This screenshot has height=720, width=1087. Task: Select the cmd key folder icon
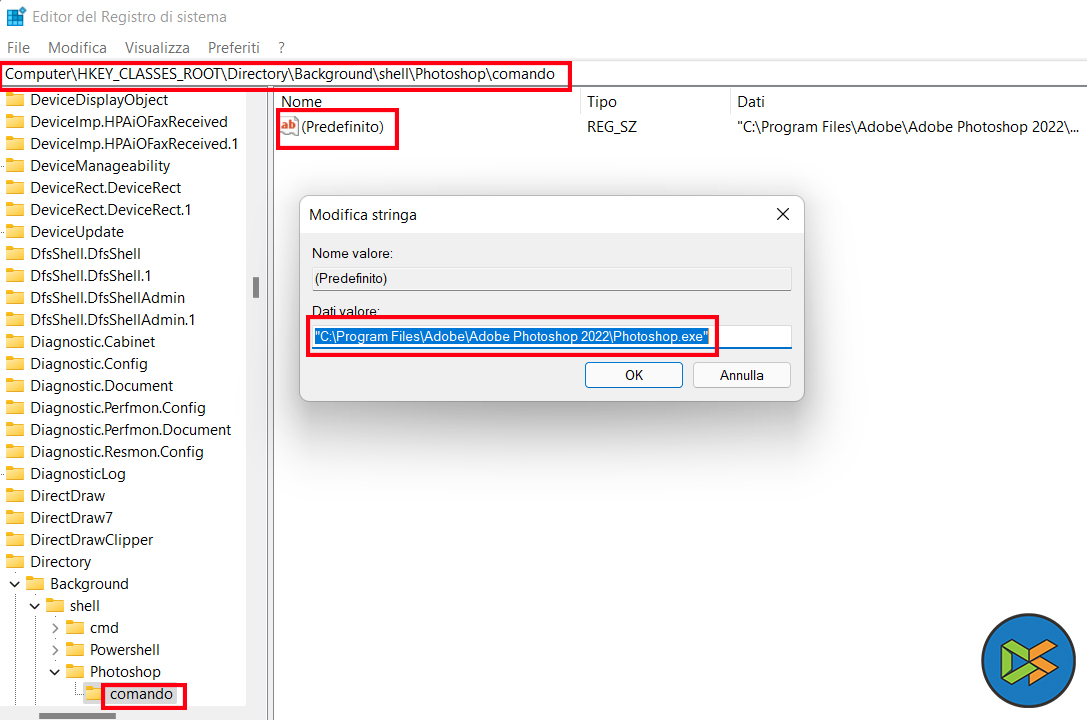75,627
